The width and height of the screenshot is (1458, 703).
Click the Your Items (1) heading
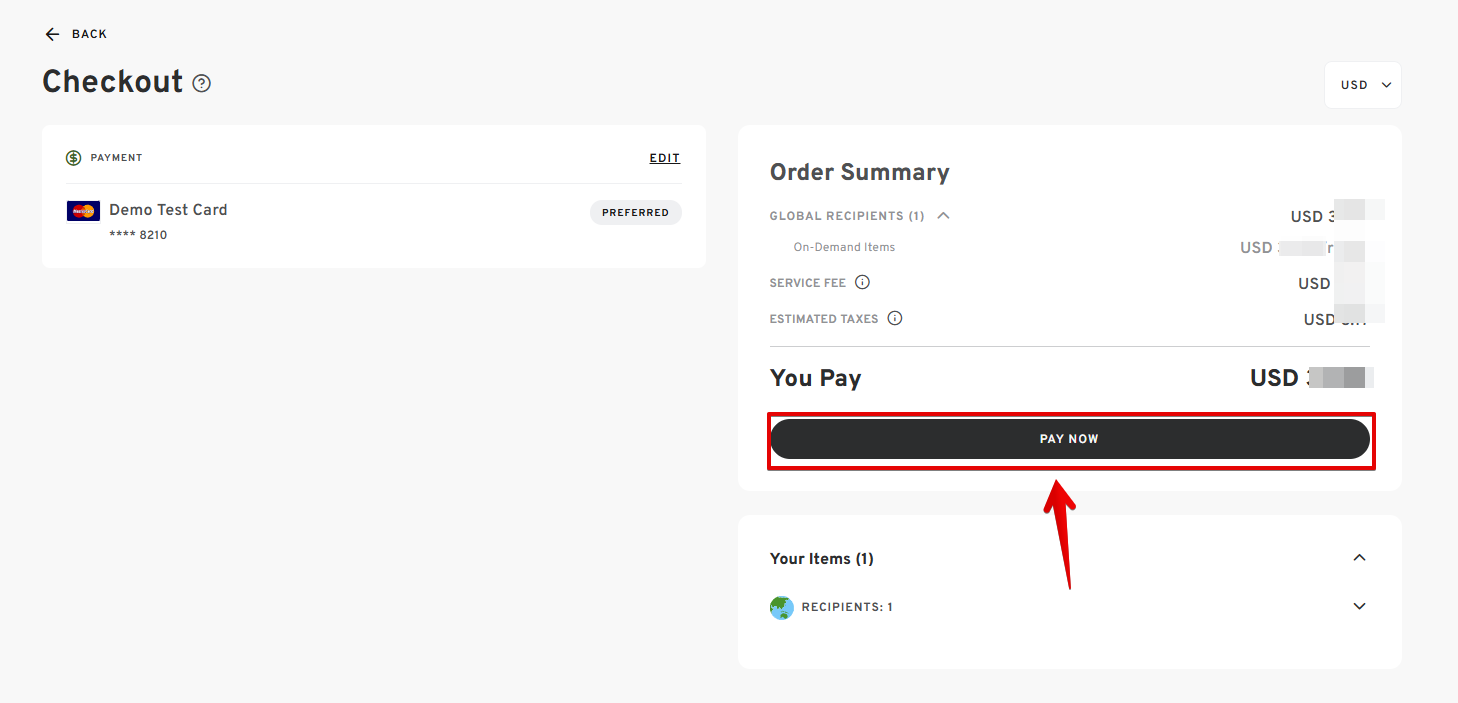821,559
